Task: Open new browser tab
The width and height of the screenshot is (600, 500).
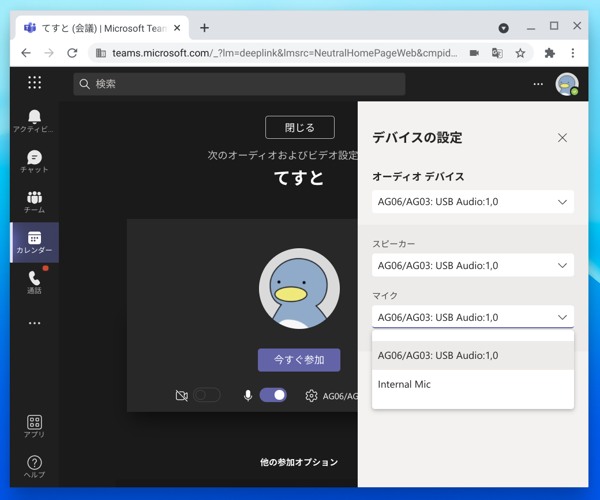Action: point(204,28)
